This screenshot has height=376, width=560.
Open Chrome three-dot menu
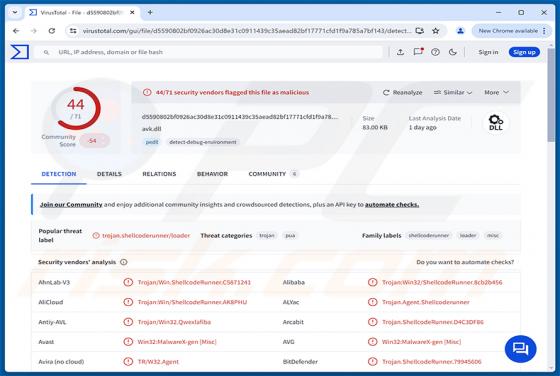point(544,31)
